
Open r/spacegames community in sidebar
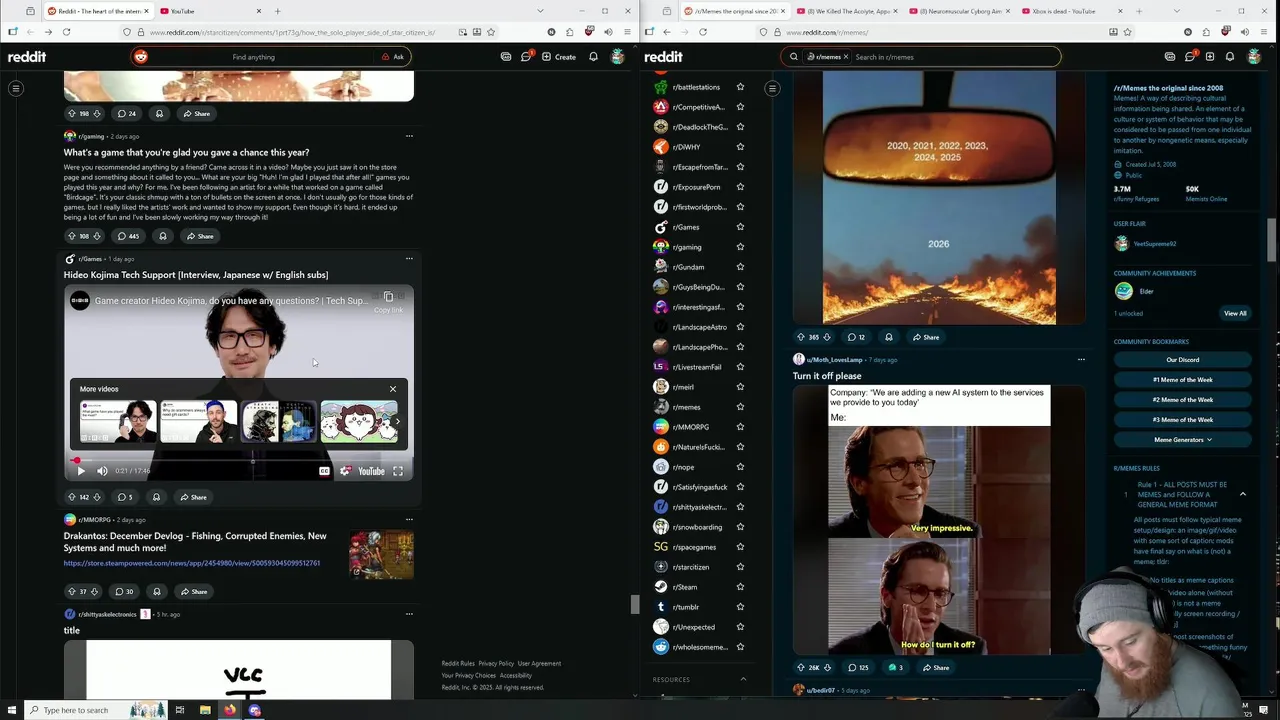(x=693, y=547)
